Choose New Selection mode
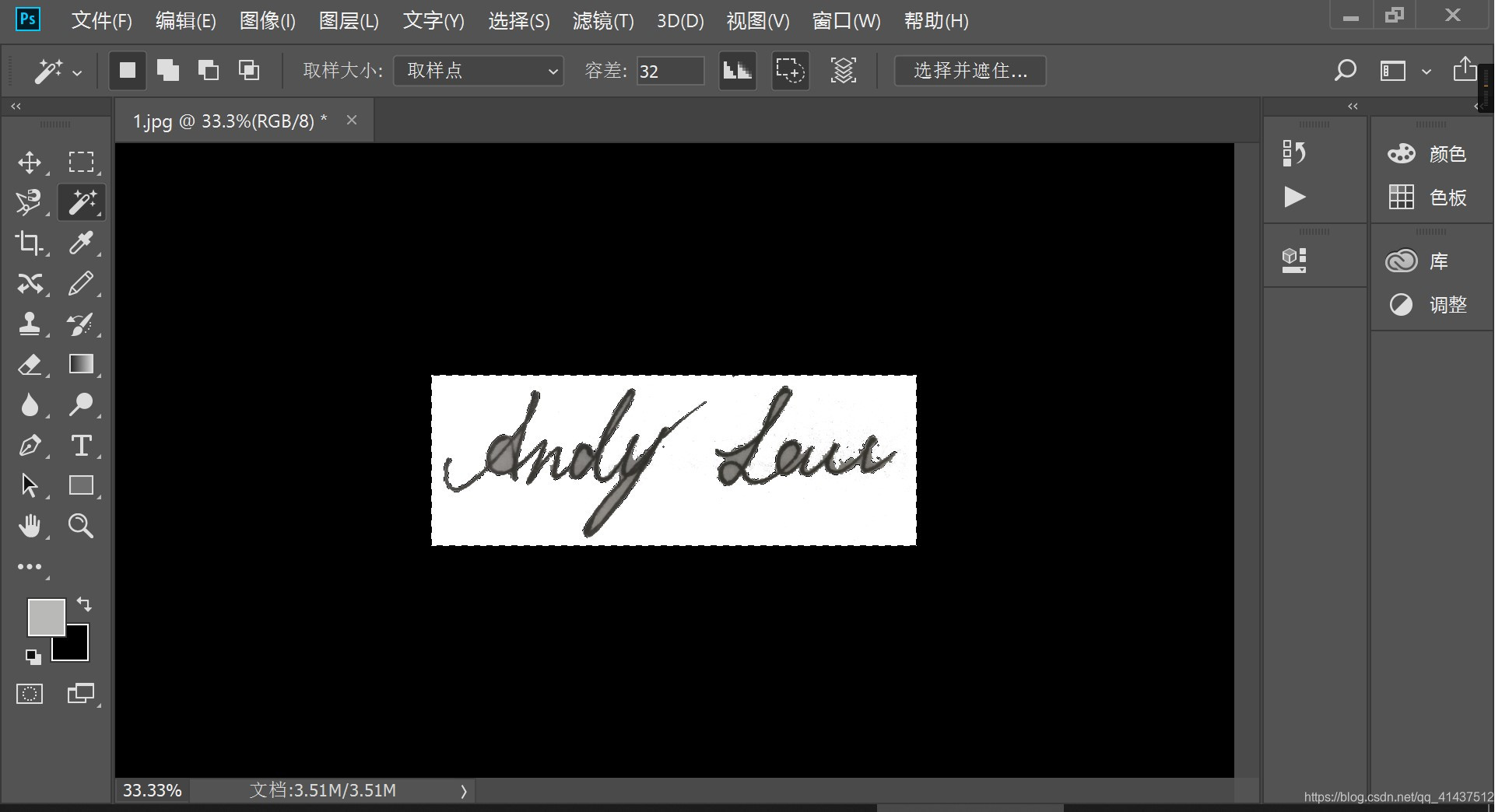This screenshot has height=812, width=1502. [128, 71]
